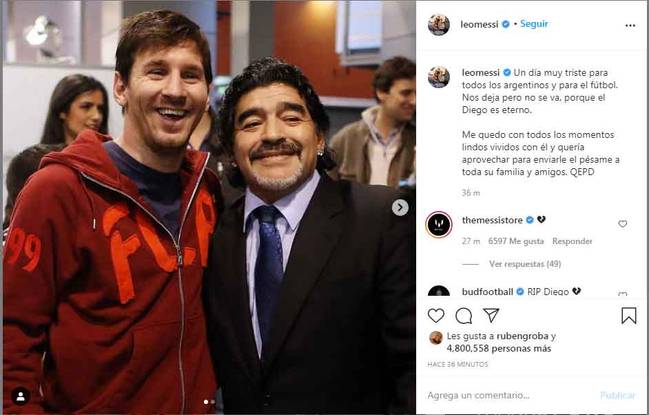This screenshot has width=649, height=415.
Task: Click Publicar to post comment
Action: [618, 395]
